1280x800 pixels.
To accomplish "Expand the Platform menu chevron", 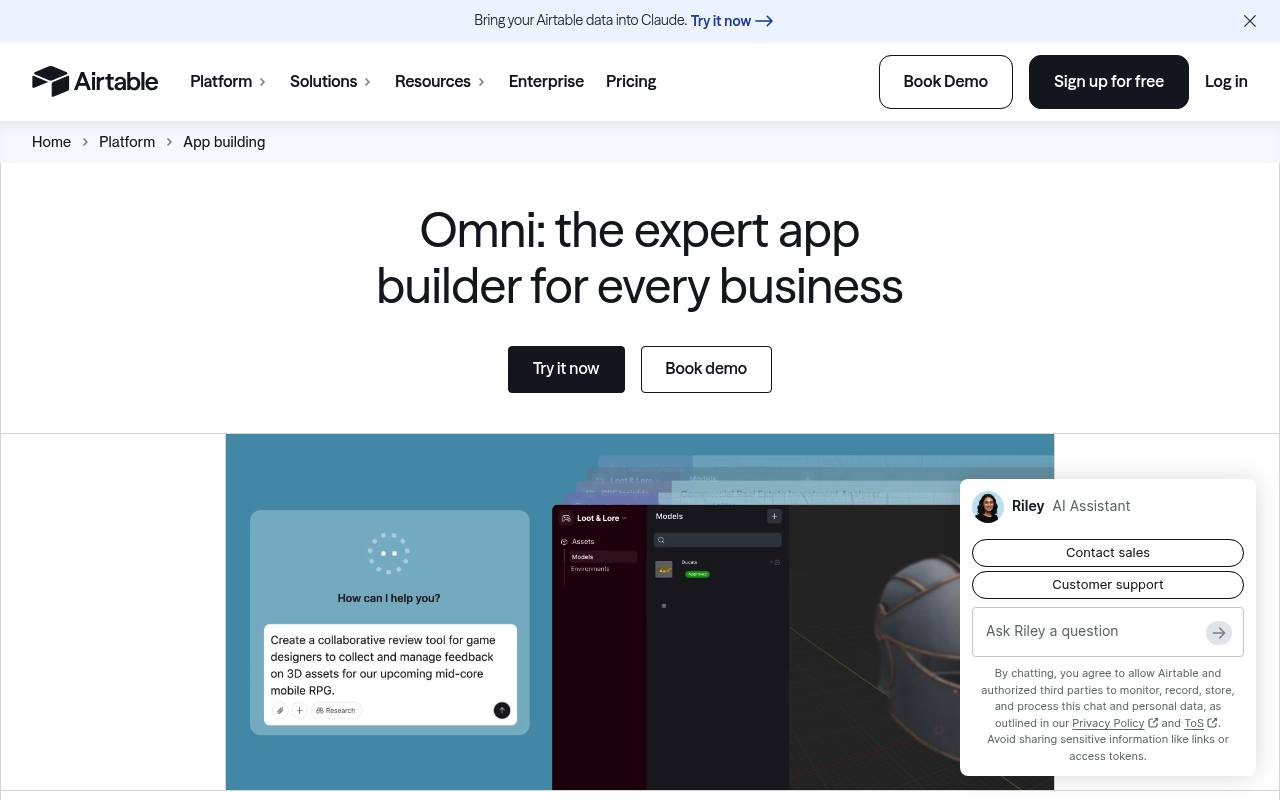I will (262, 82).
